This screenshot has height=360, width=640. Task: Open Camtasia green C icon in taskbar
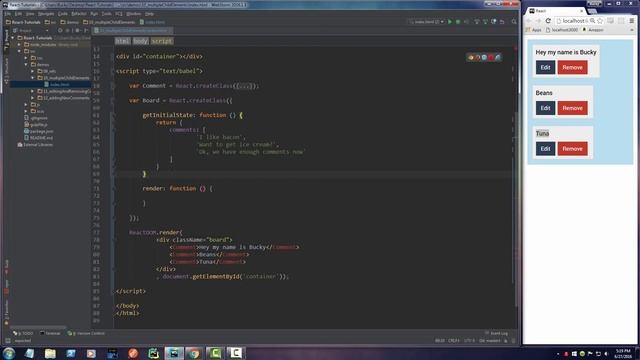pyautogui.click(x=215, y=353)
